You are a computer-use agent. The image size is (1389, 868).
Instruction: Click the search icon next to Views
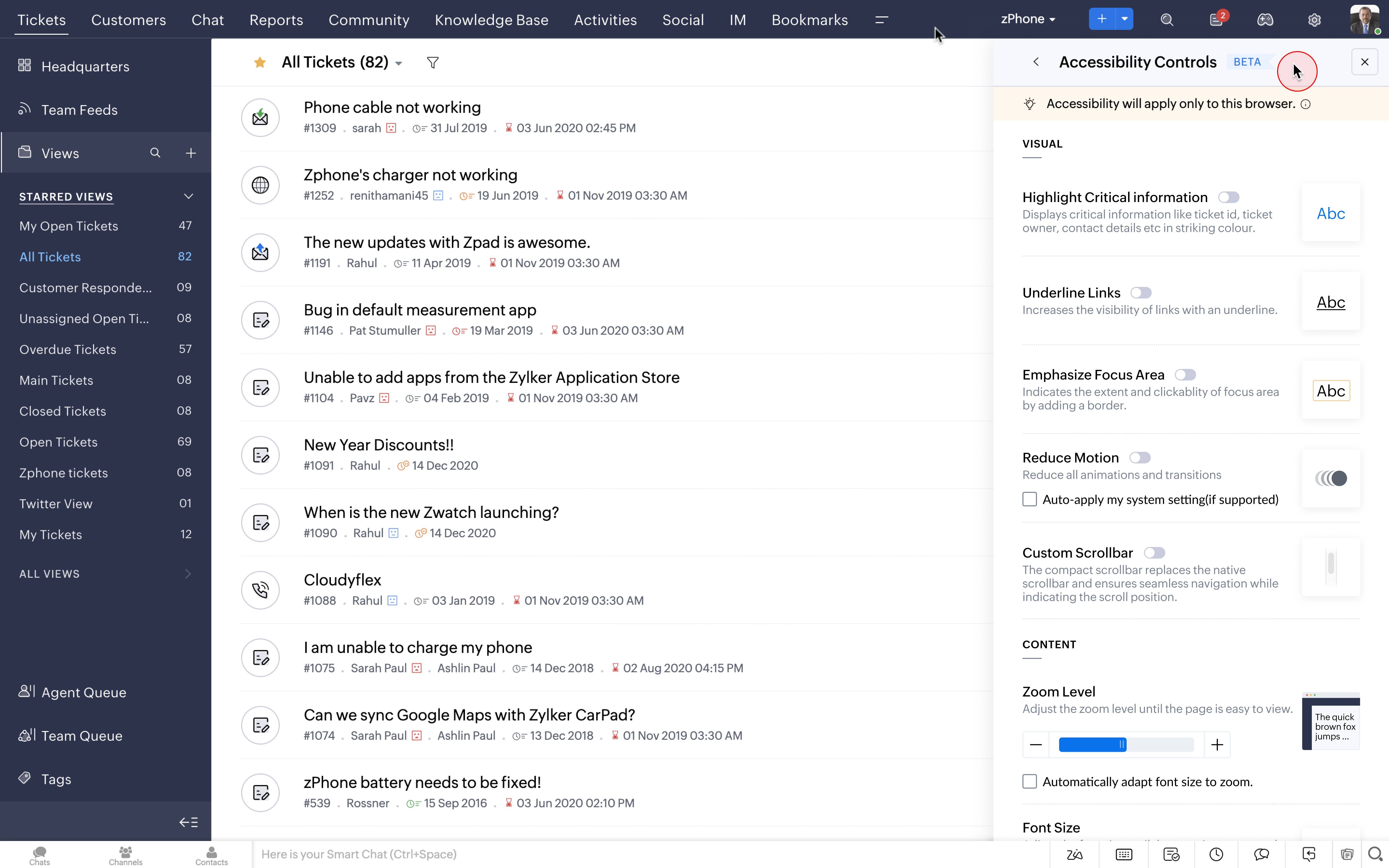pos(155,153)
